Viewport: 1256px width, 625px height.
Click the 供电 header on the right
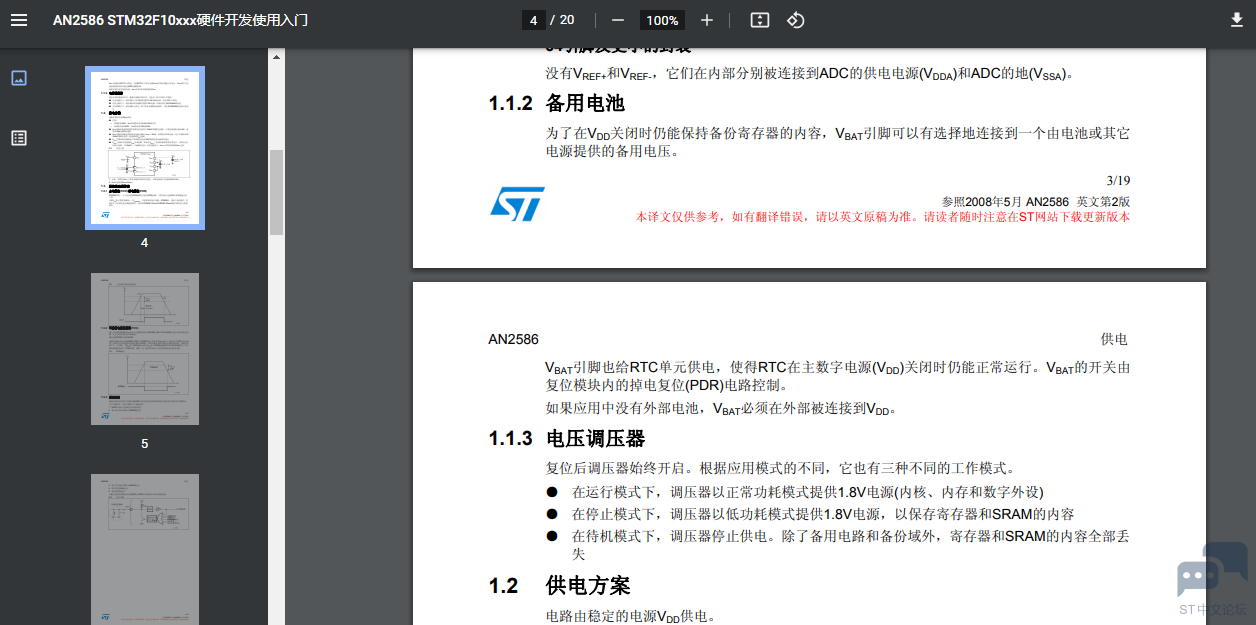[1114, 339]
